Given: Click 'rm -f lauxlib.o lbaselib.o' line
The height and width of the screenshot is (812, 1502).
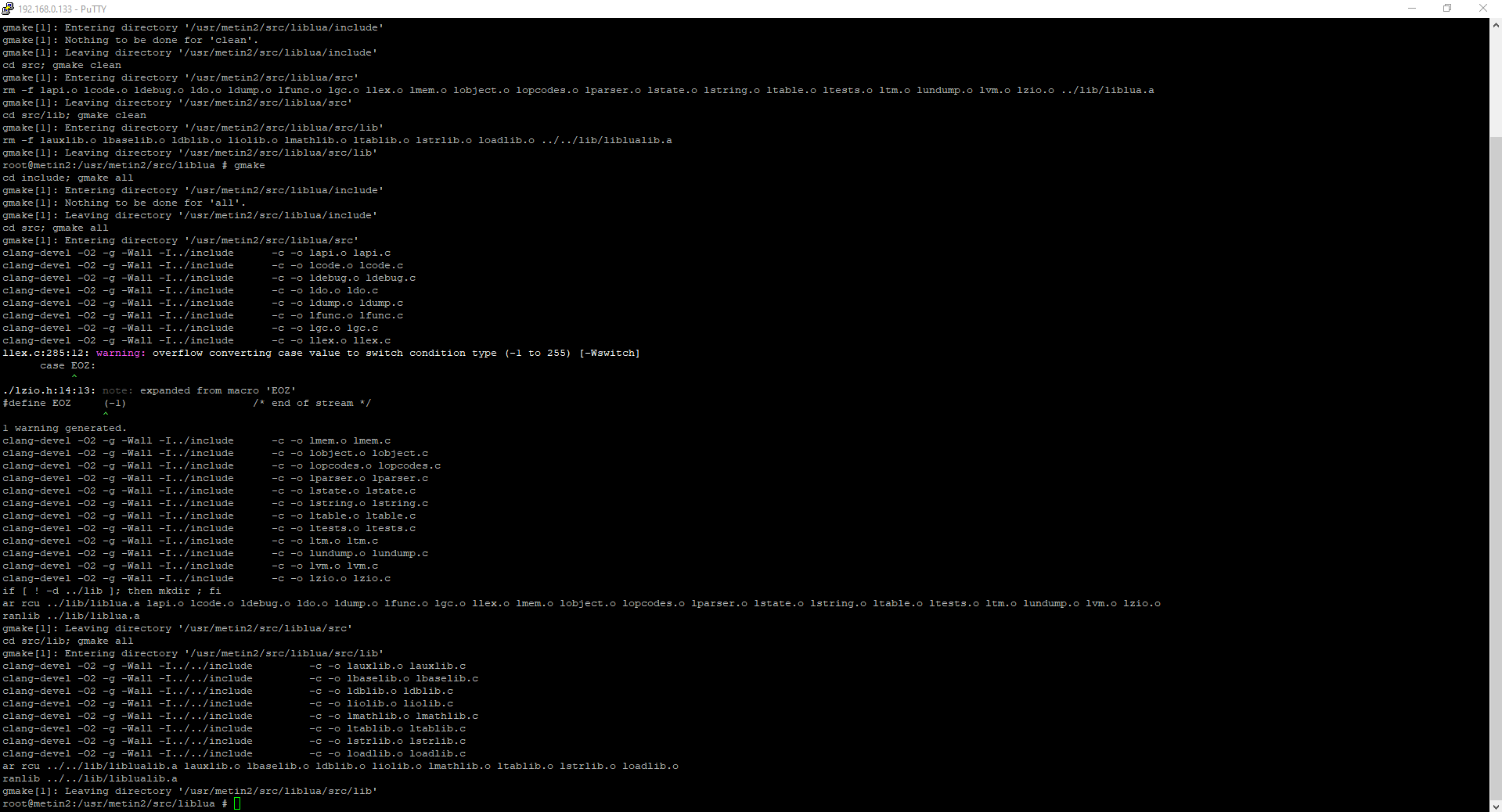Looking at the screenshot, I should pyautogui.click(x=337, y=140).
